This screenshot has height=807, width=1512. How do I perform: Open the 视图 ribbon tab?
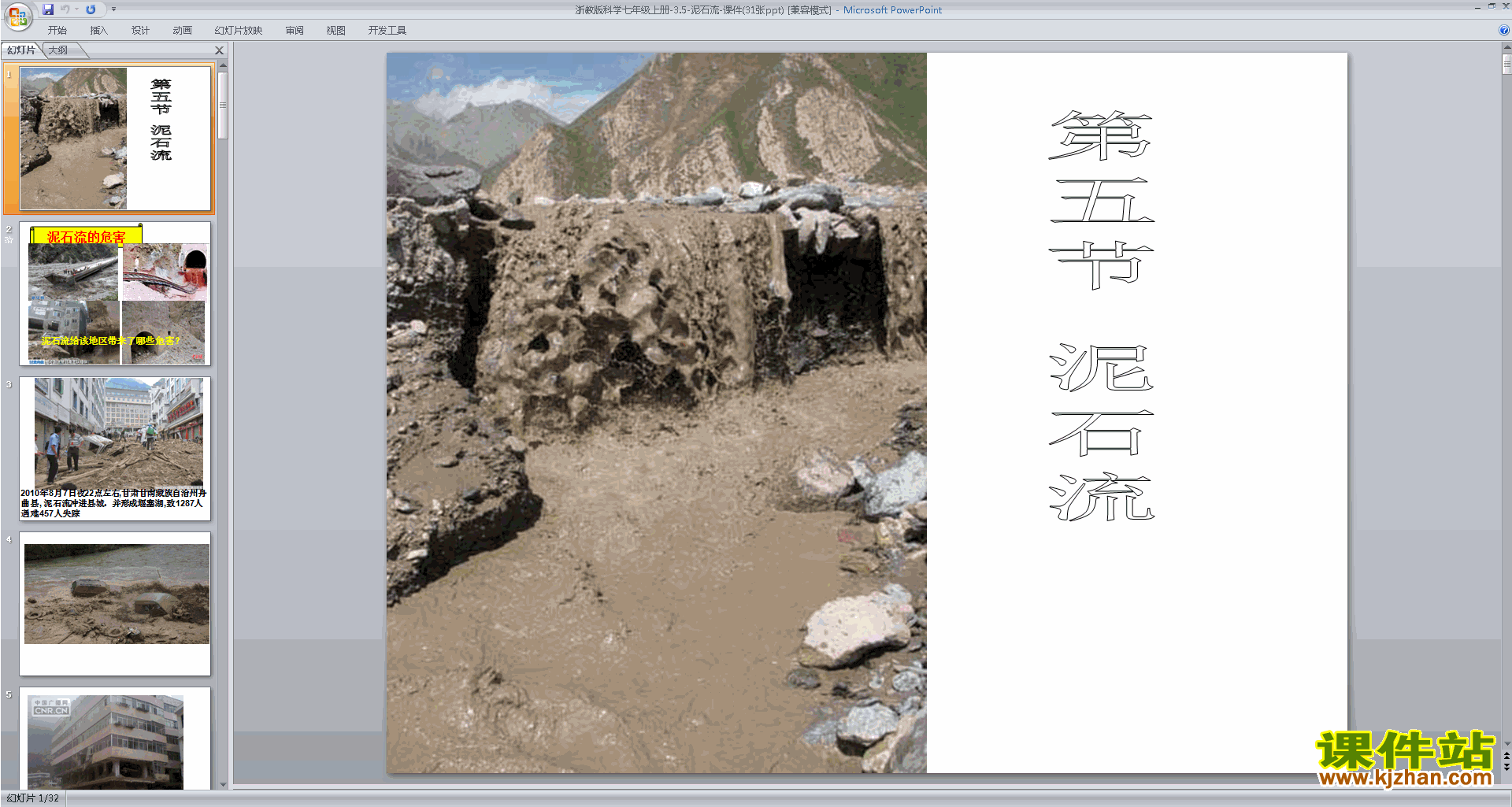[335, 31]
